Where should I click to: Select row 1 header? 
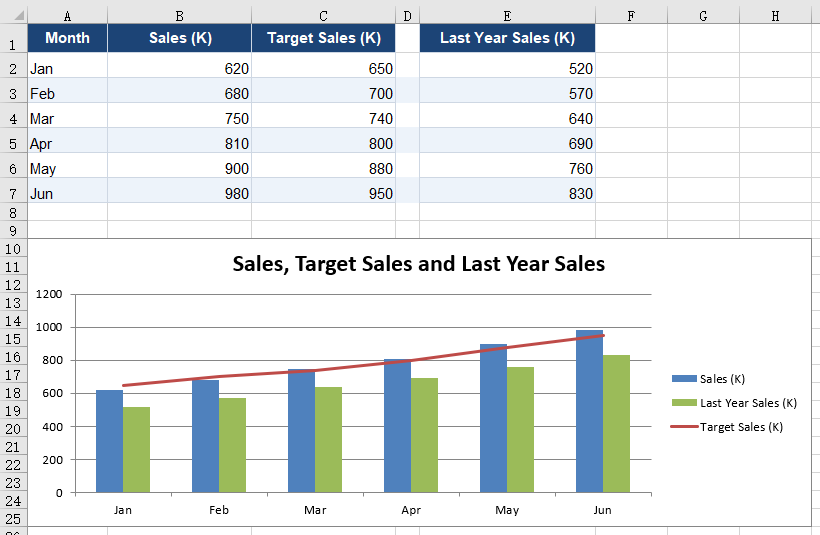click(x=13, y=38)
